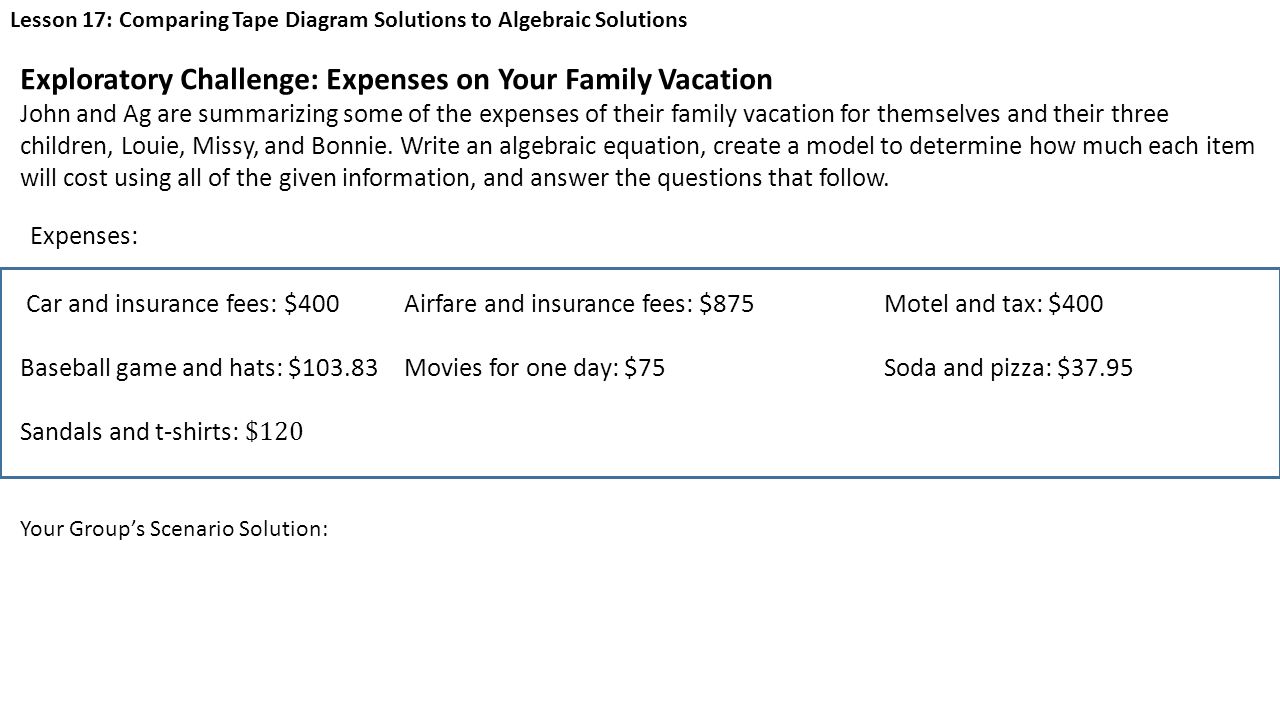Select Movies for one day: $75
1280x720 pixels.
click(x=535, y=369)
